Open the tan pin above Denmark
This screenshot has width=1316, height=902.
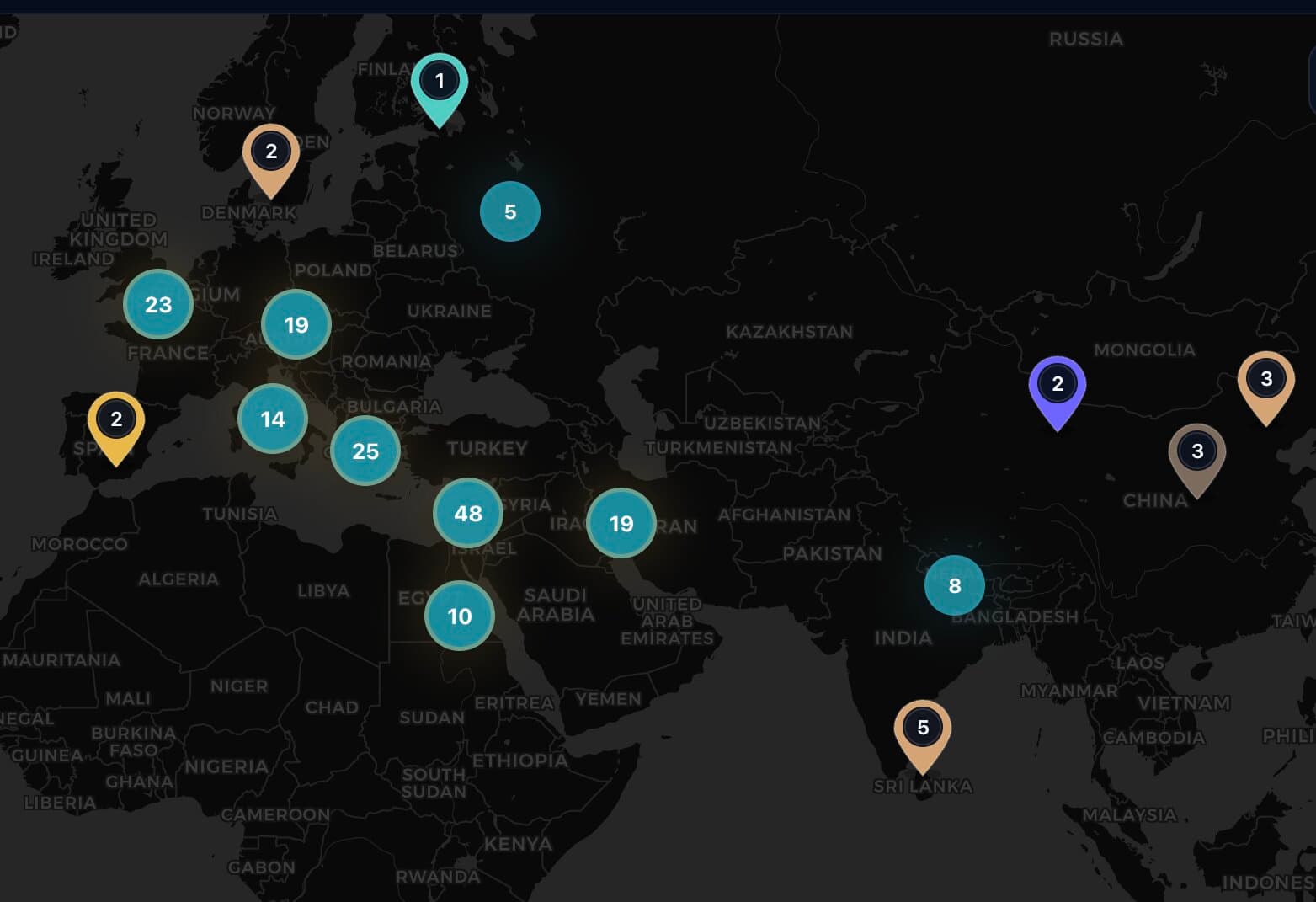pyautogui.click(x=270, y=153)
